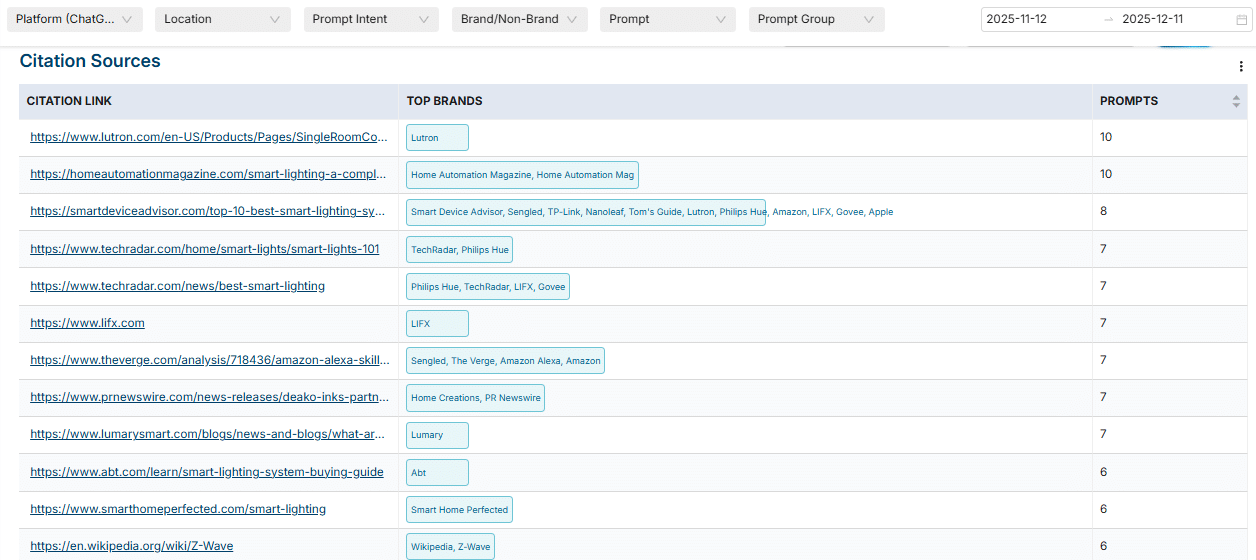1256x560 pixels.
Task: Click prompt count 8 in smartdeviceadvisor row
Action: [x=1104, y=211]
